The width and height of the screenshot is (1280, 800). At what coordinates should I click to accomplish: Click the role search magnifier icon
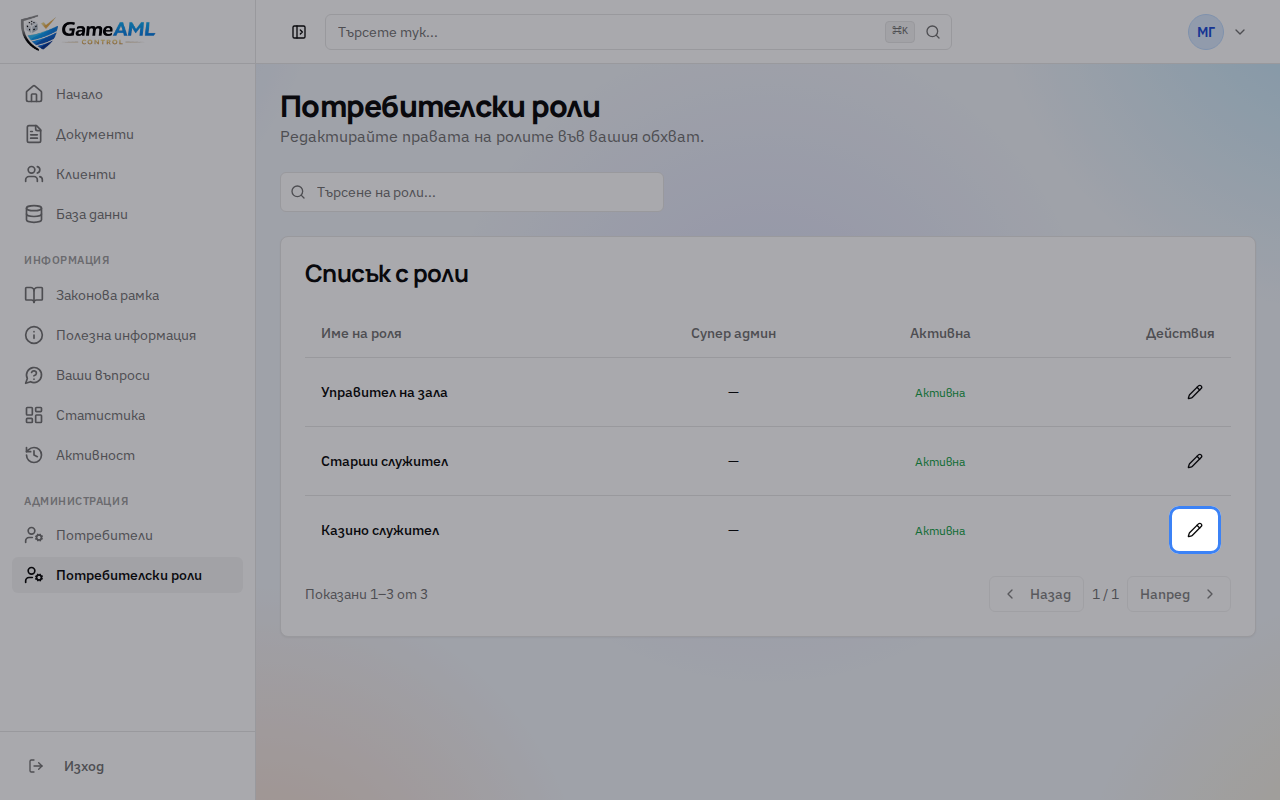(x=298, y=192)
